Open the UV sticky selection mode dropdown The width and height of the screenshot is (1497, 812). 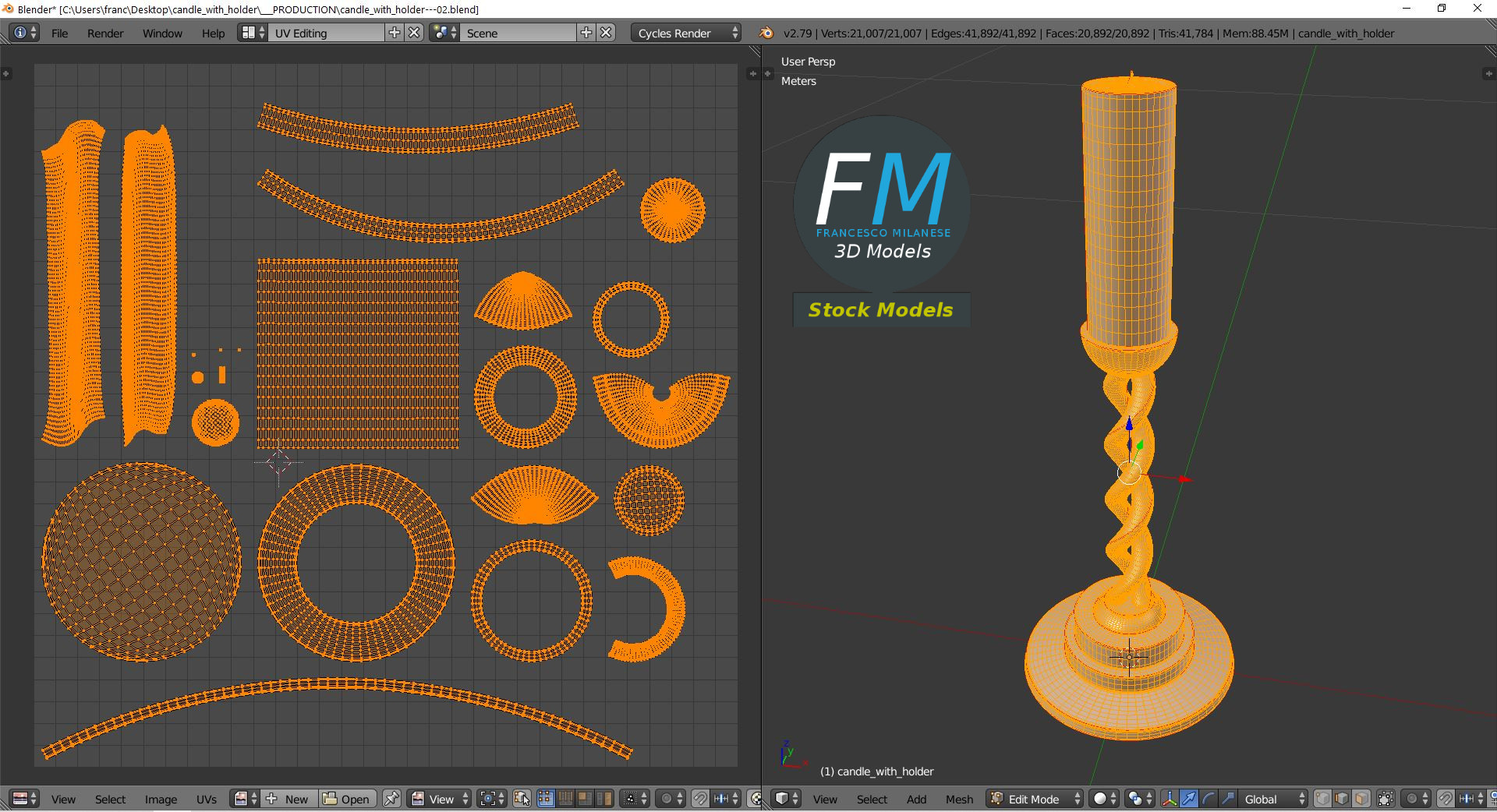tap(635, 799)
